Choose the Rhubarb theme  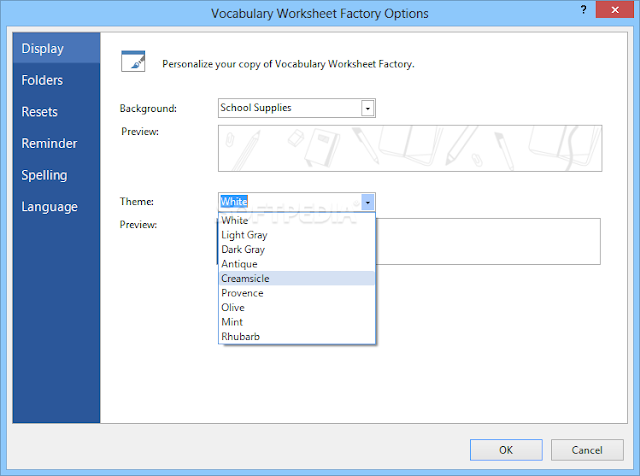(x=297, y=336)
